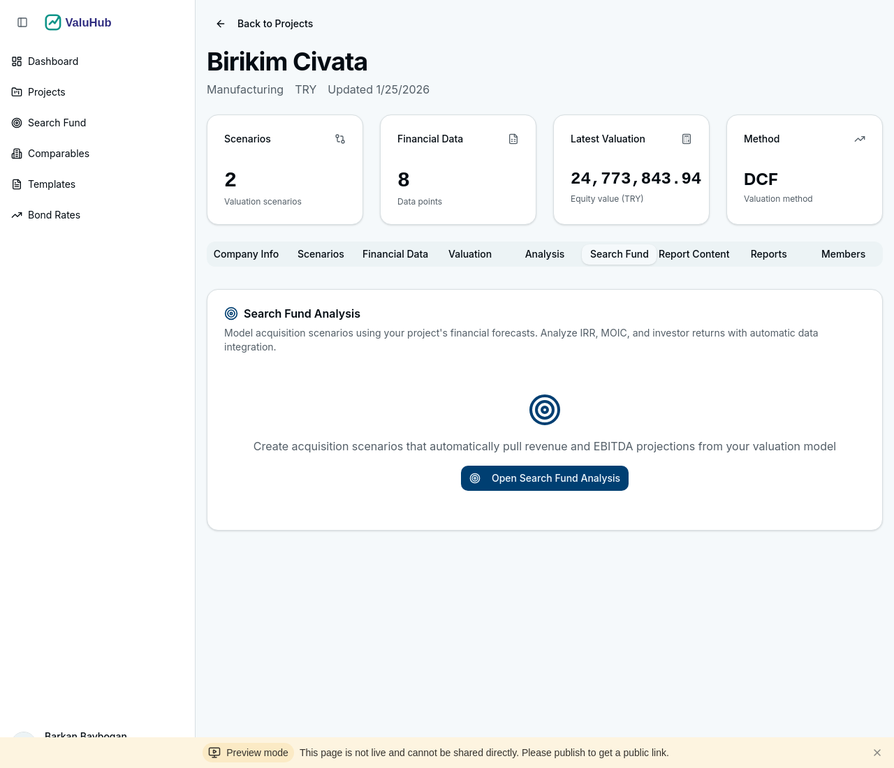The image size is (894, 768).
Task: Click the Financial Data card document icon
Action: click(513, 139)
